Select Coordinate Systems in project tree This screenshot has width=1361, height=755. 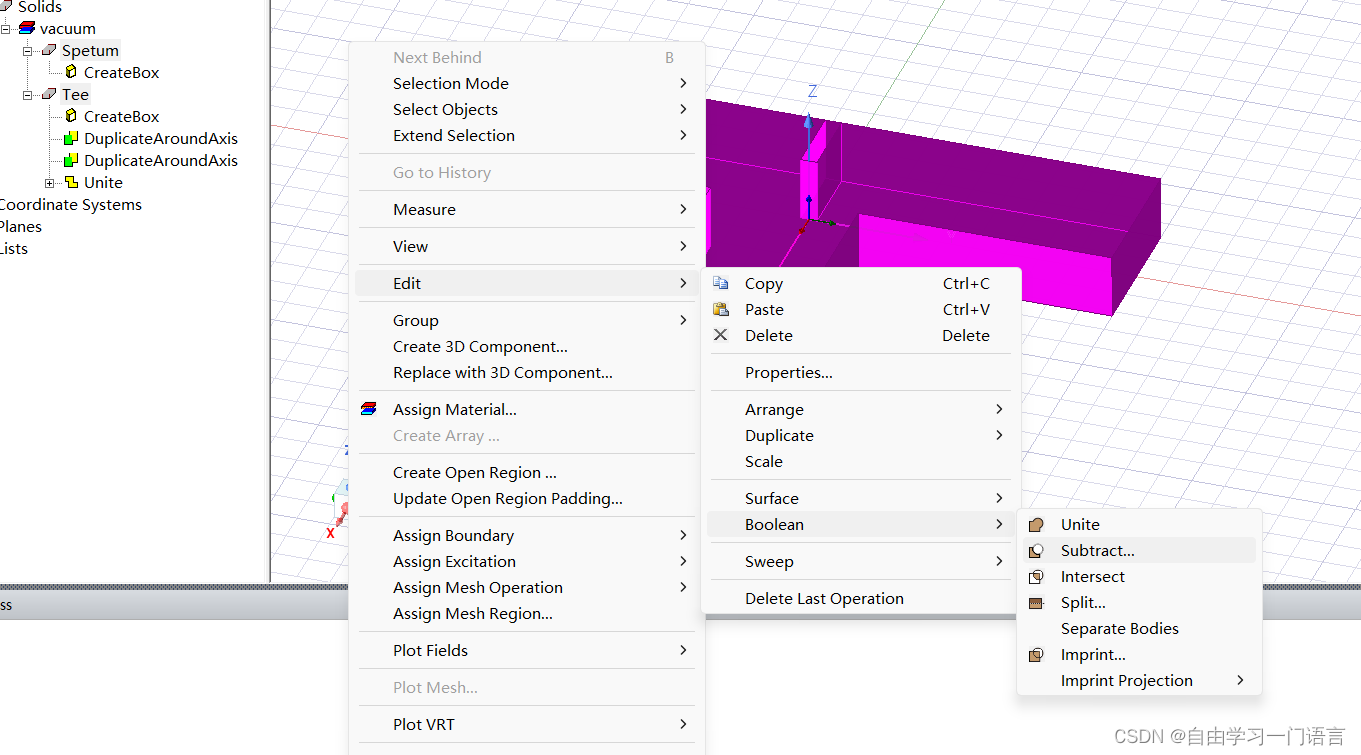tap(69, 204)
